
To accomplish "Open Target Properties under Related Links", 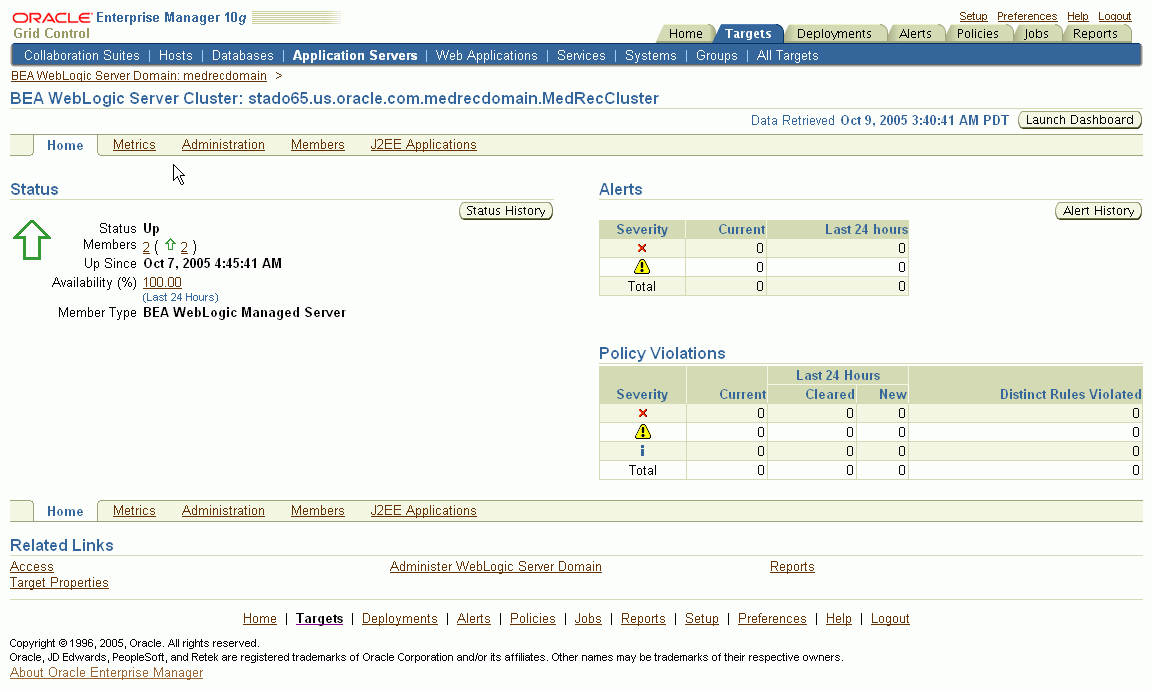I will 58,582.
